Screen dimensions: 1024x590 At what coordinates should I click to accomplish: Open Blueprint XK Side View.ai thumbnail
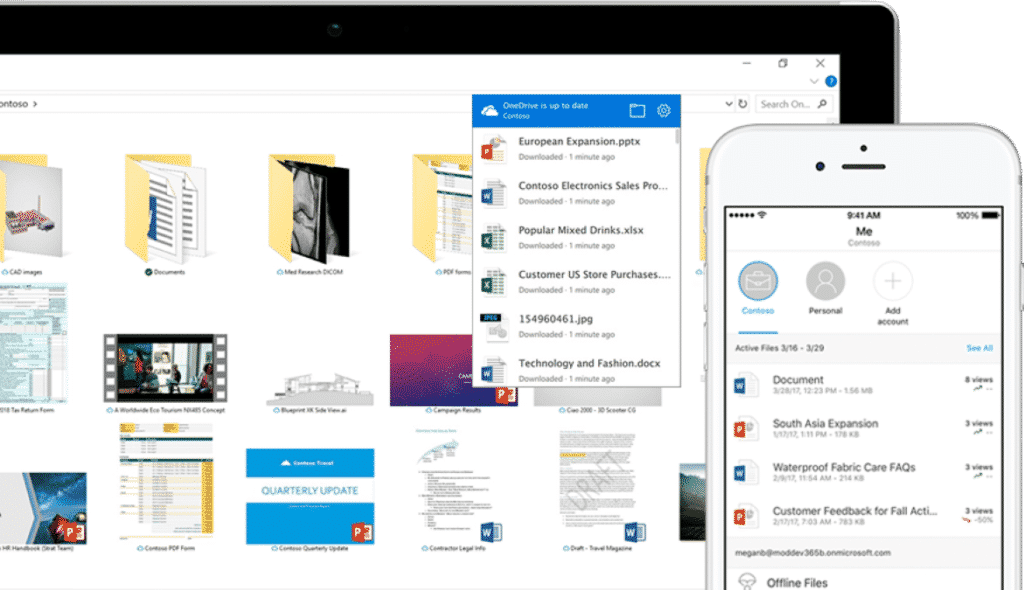pos(320,388)
